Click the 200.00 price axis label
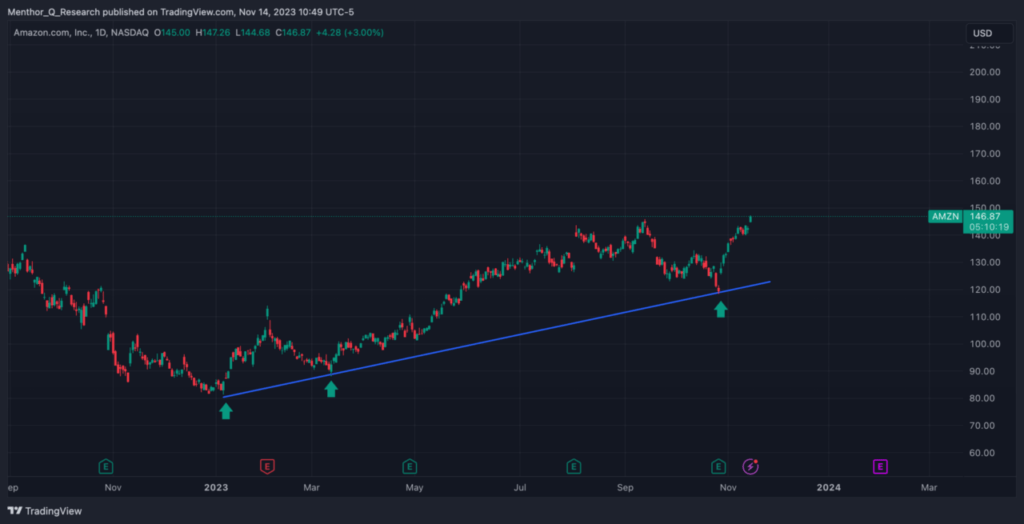1024x524 pixels. point(984,73)
